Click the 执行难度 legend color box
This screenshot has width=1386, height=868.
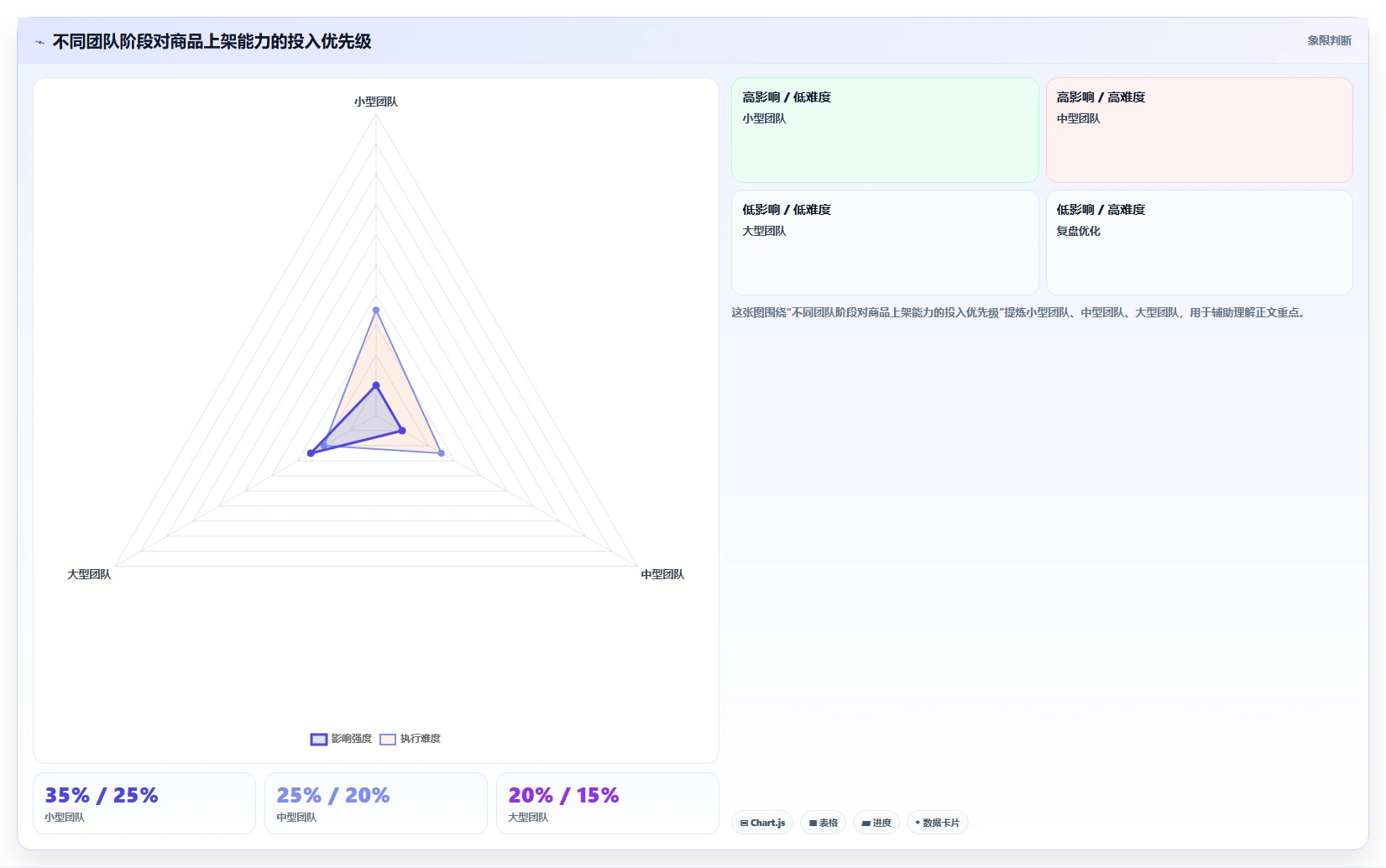388,739
